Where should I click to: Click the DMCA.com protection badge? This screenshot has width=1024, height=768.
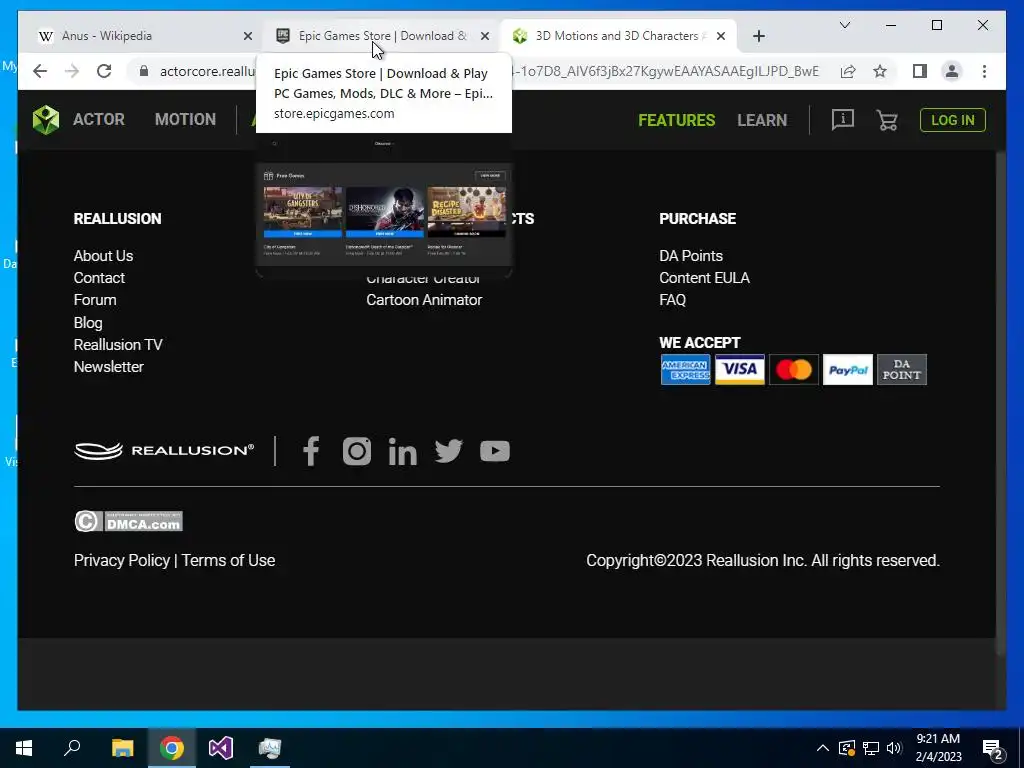point(128,521)
